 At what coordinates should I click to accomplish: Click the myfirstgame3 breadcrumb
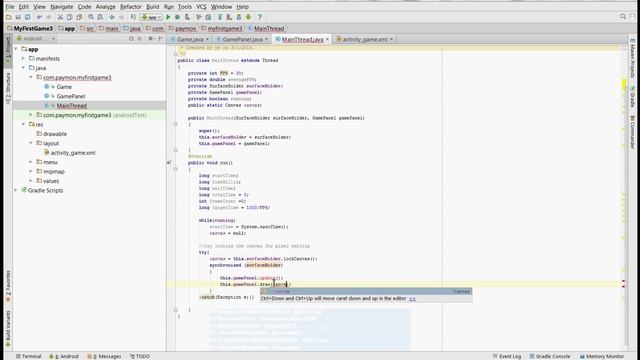pyautogui.click(x=224, y=29)
